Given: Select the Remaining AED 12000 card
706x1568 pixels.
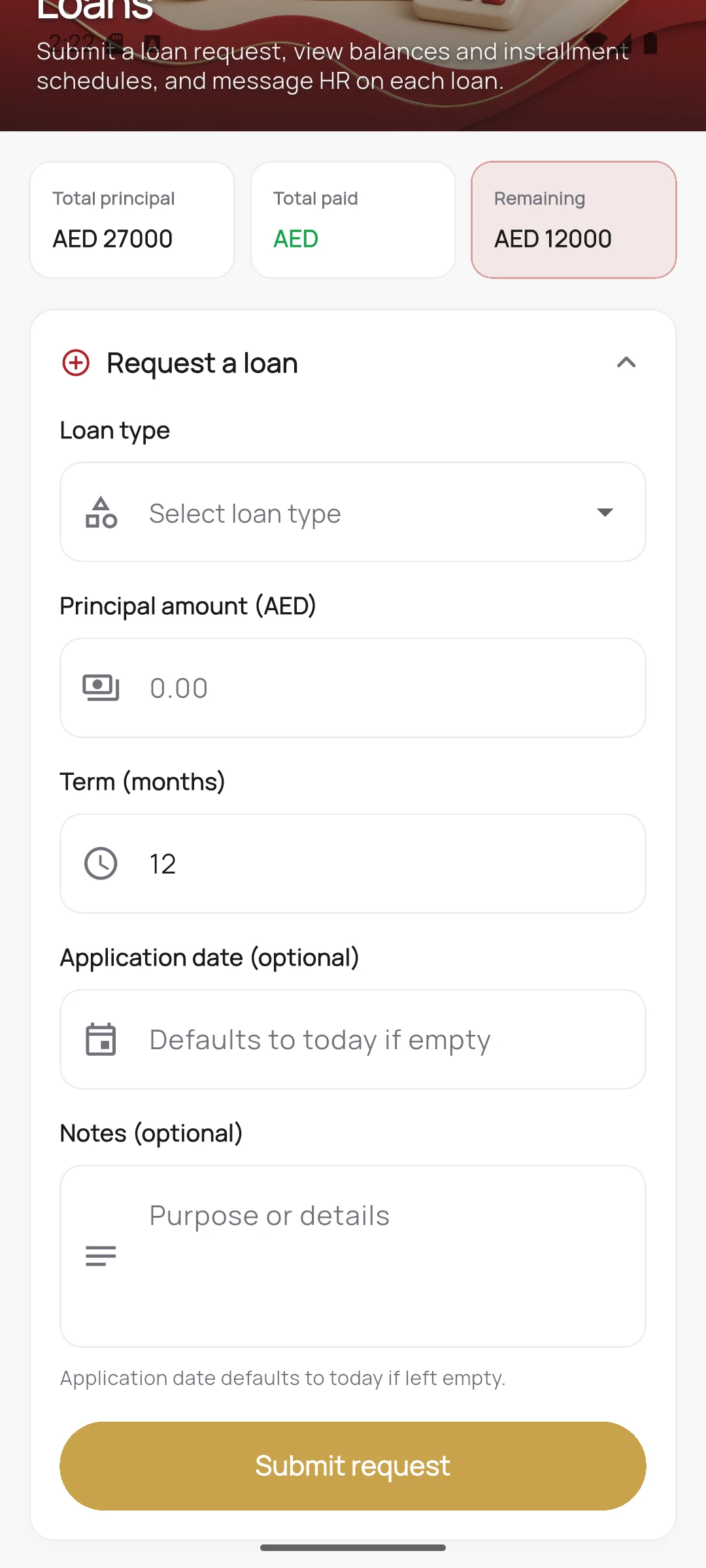Looking at the screenshot, I should point(574,220).
